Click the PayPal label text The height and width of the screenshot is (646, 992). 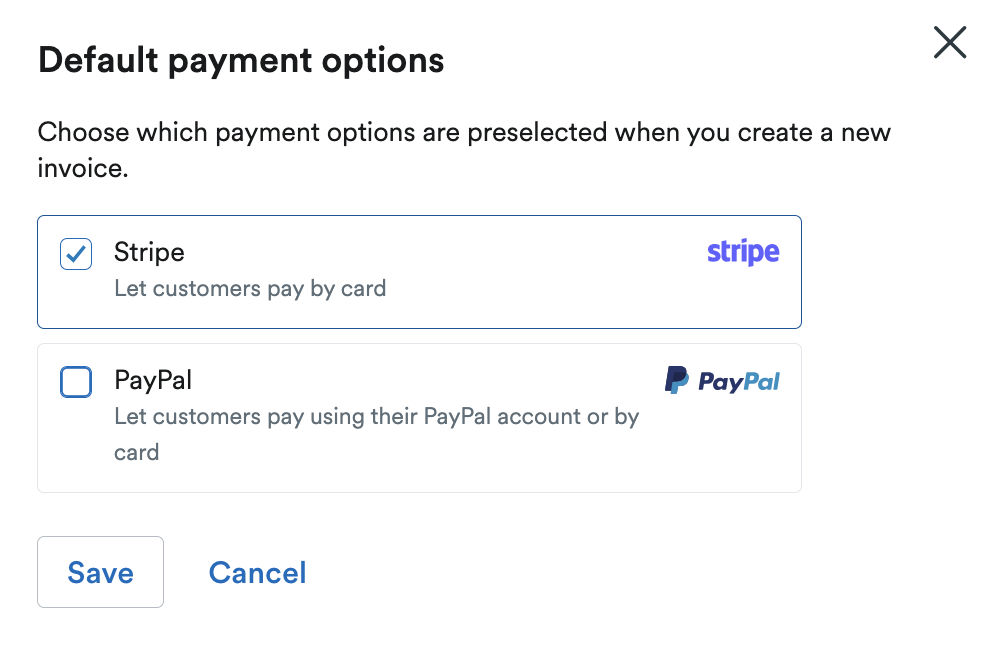[x=153, y=380]
